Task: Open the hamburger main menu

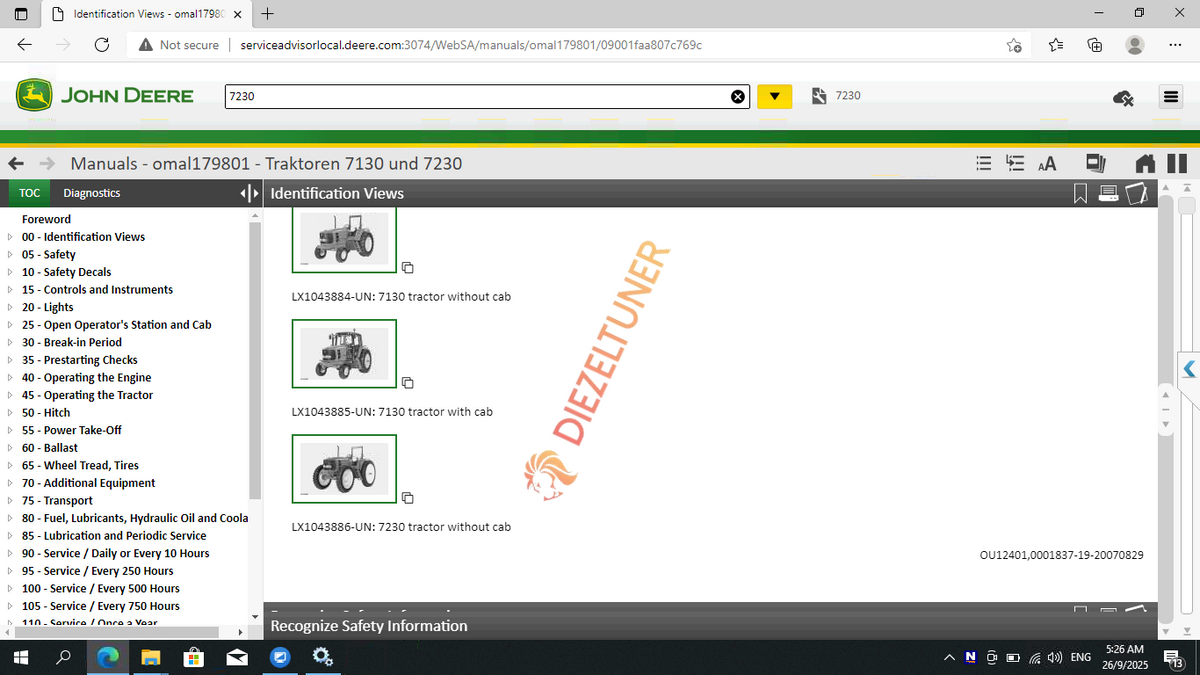Action: point(1169,97)
